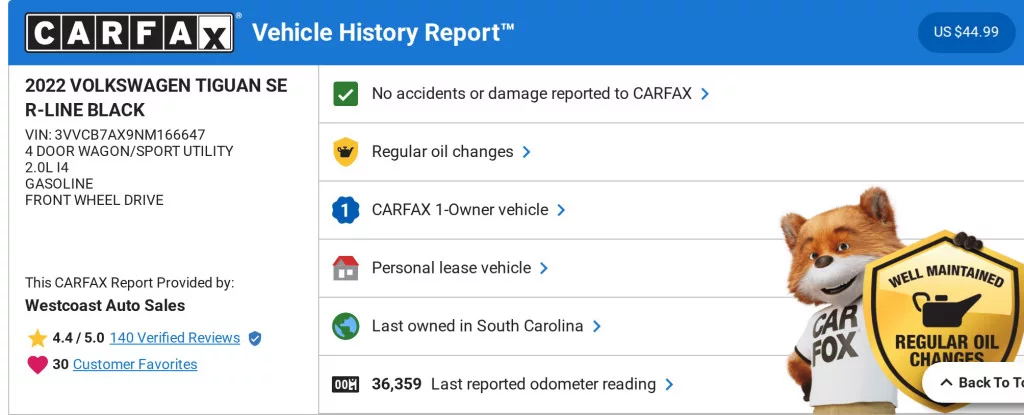Click the odometer reading icon

(345, 384)
